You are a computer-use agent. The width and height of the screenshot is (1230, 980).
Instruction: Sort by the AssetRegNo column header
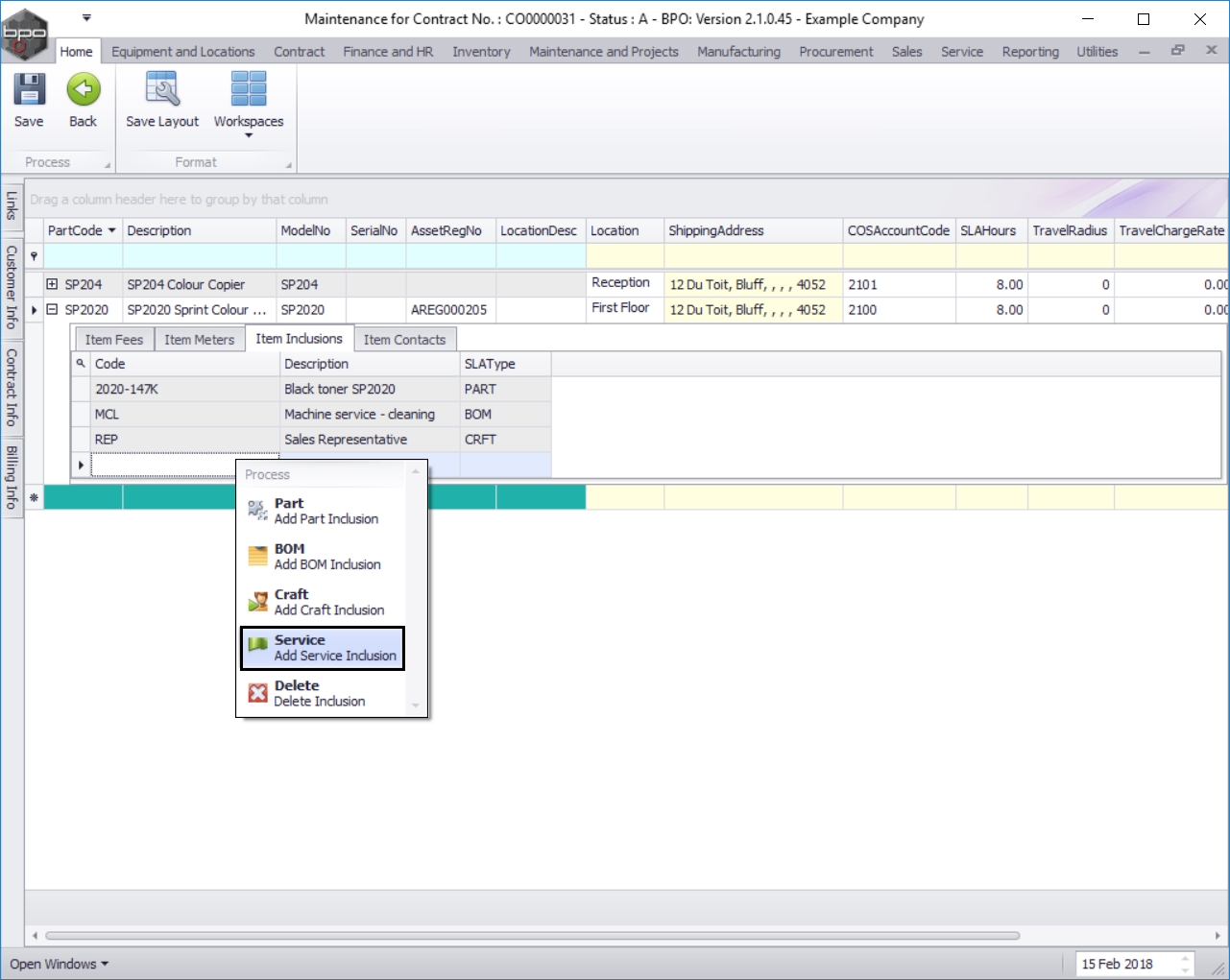point(450,230)
